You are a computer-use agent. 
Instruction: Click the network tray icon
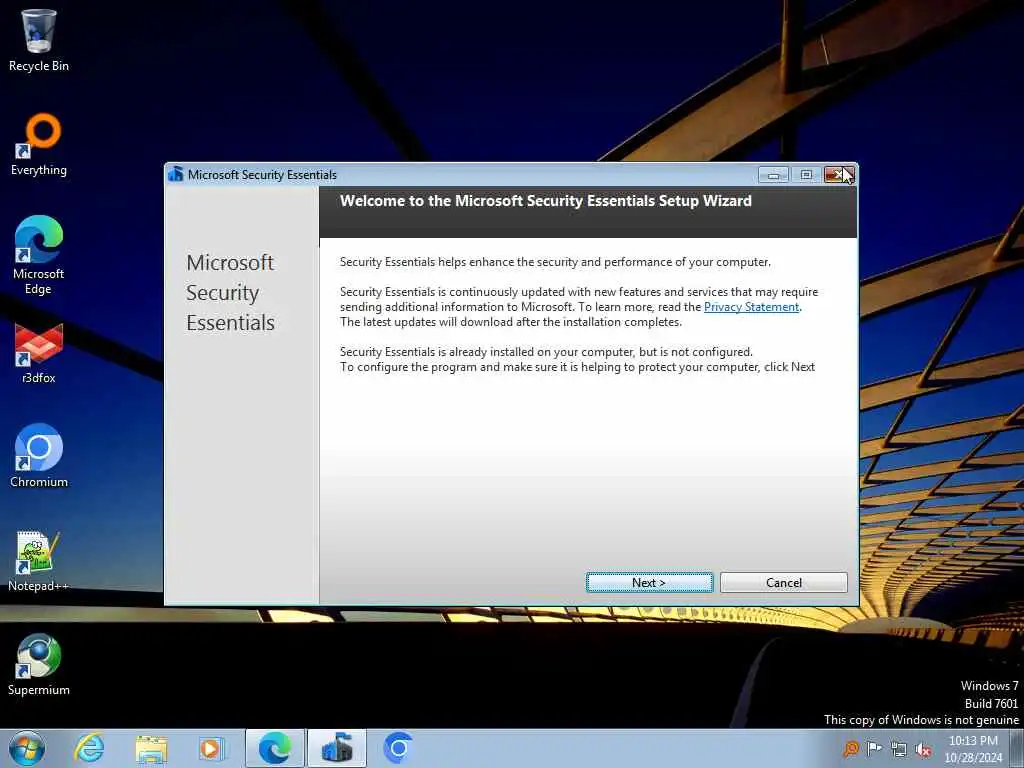tap(899, 749)
